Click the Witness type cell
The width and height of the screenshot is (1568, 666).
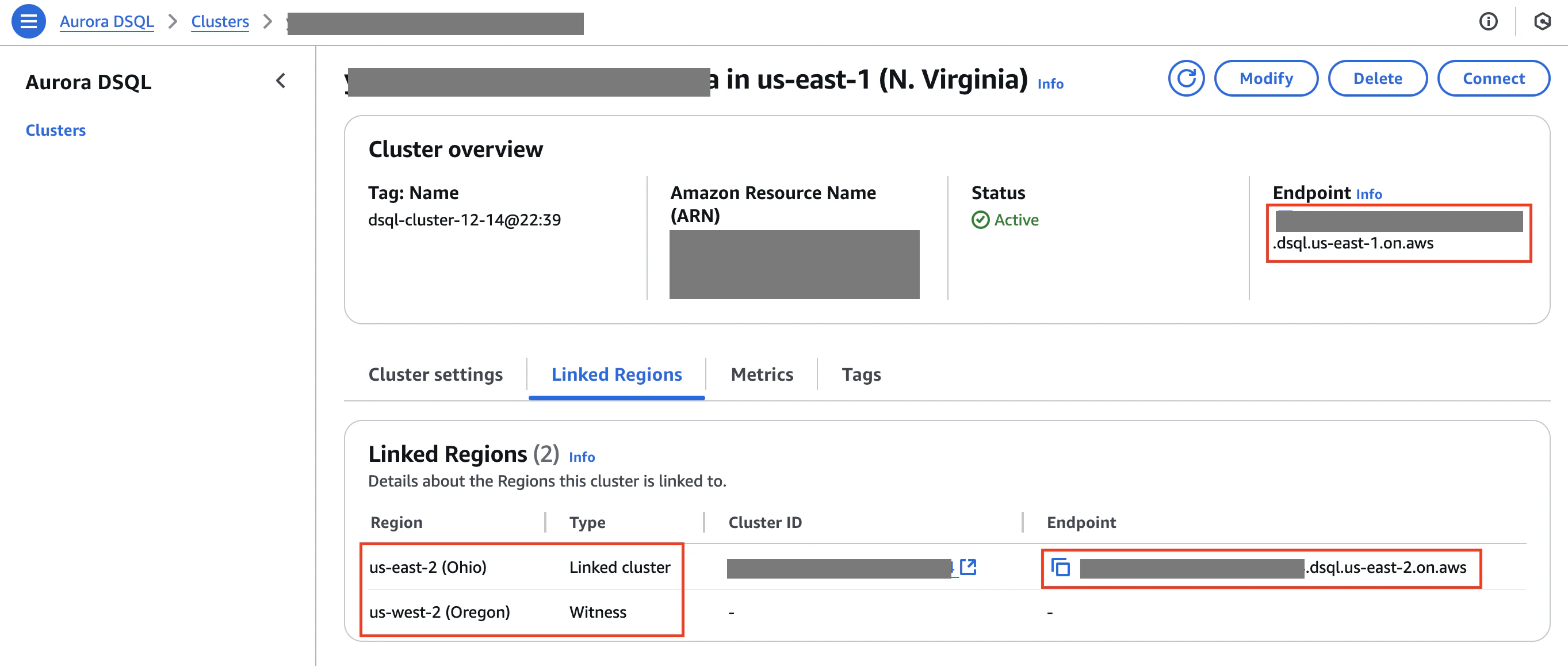coord(597,612)
